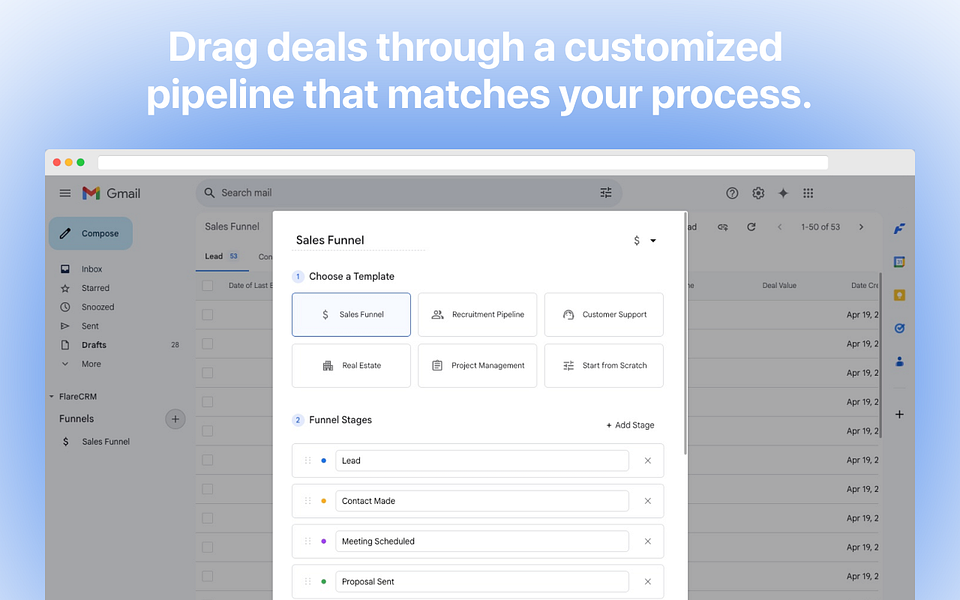Get add-ons plus icon in side panel
Image resolution: width=960 pixels, height=600 pixels.
899,414
